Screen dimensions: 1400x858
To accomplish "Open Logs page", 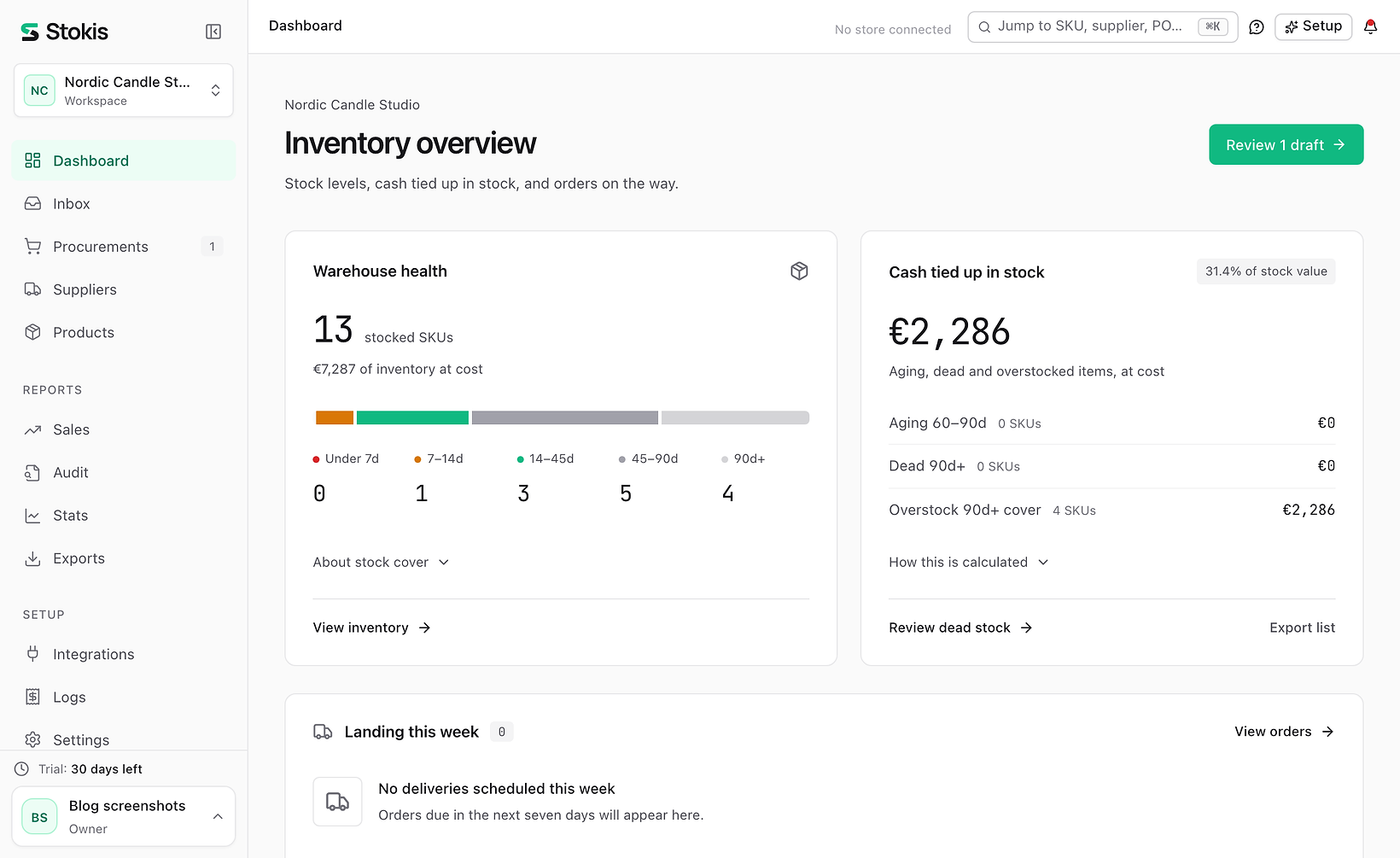I will (124, 697).
